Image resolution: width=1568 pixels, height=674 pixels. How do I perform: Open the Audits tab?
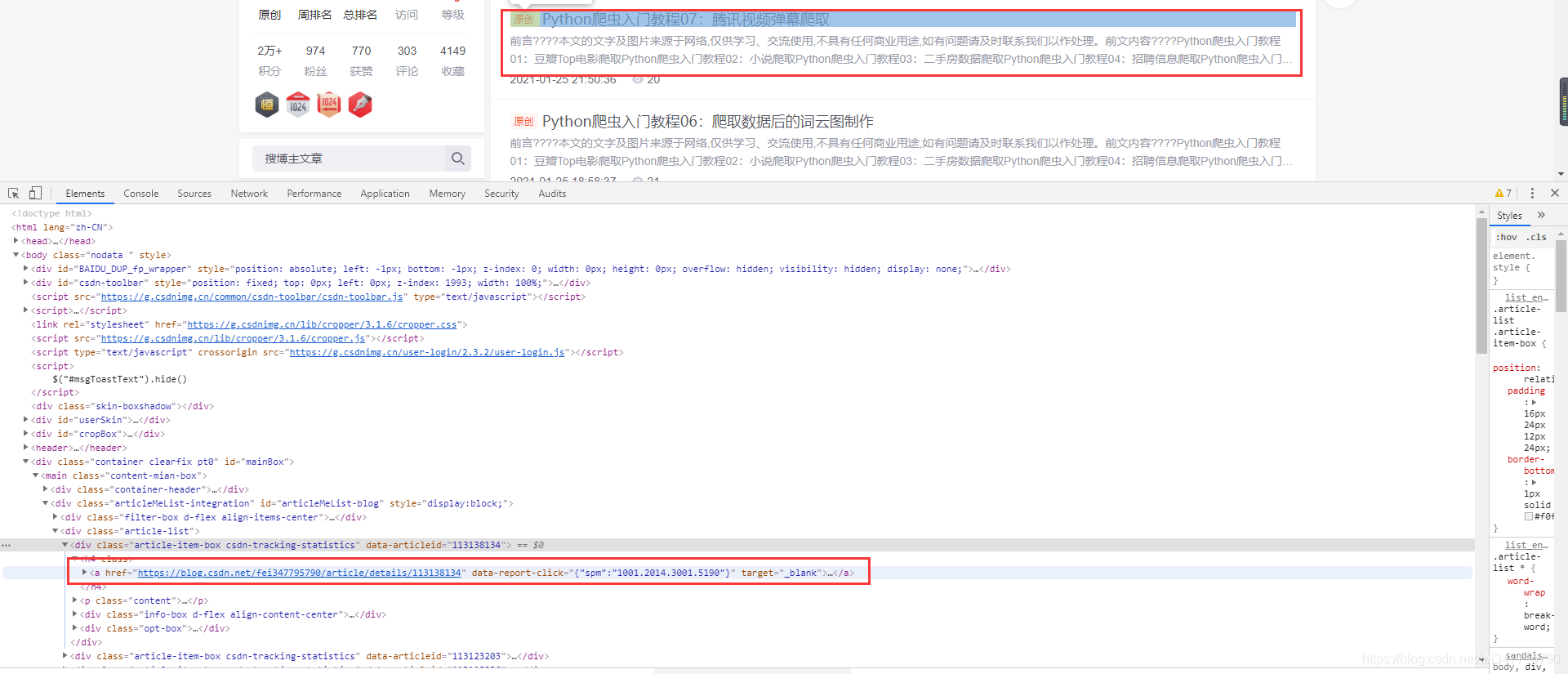pyautogui.click(x=552, y=194)
